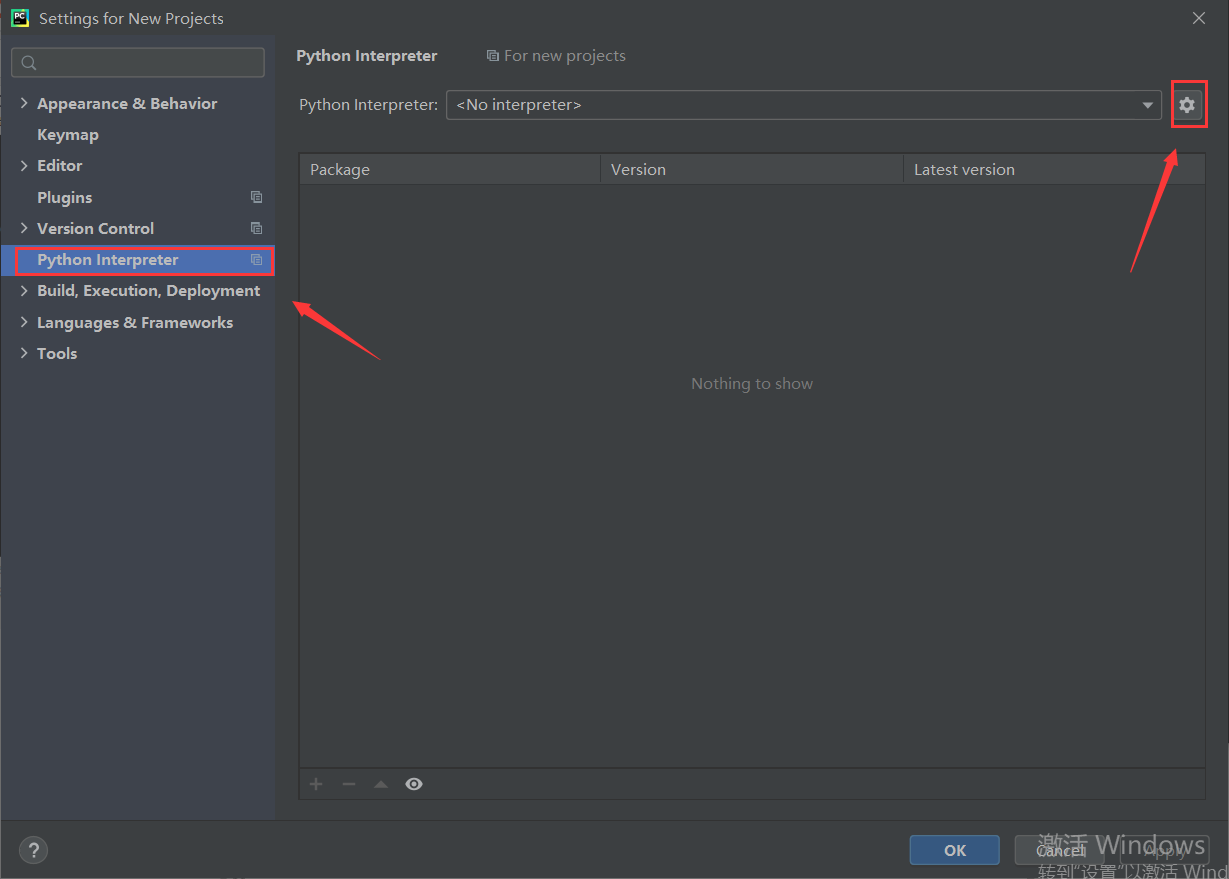Expand the Editor section

click(24, 165)
